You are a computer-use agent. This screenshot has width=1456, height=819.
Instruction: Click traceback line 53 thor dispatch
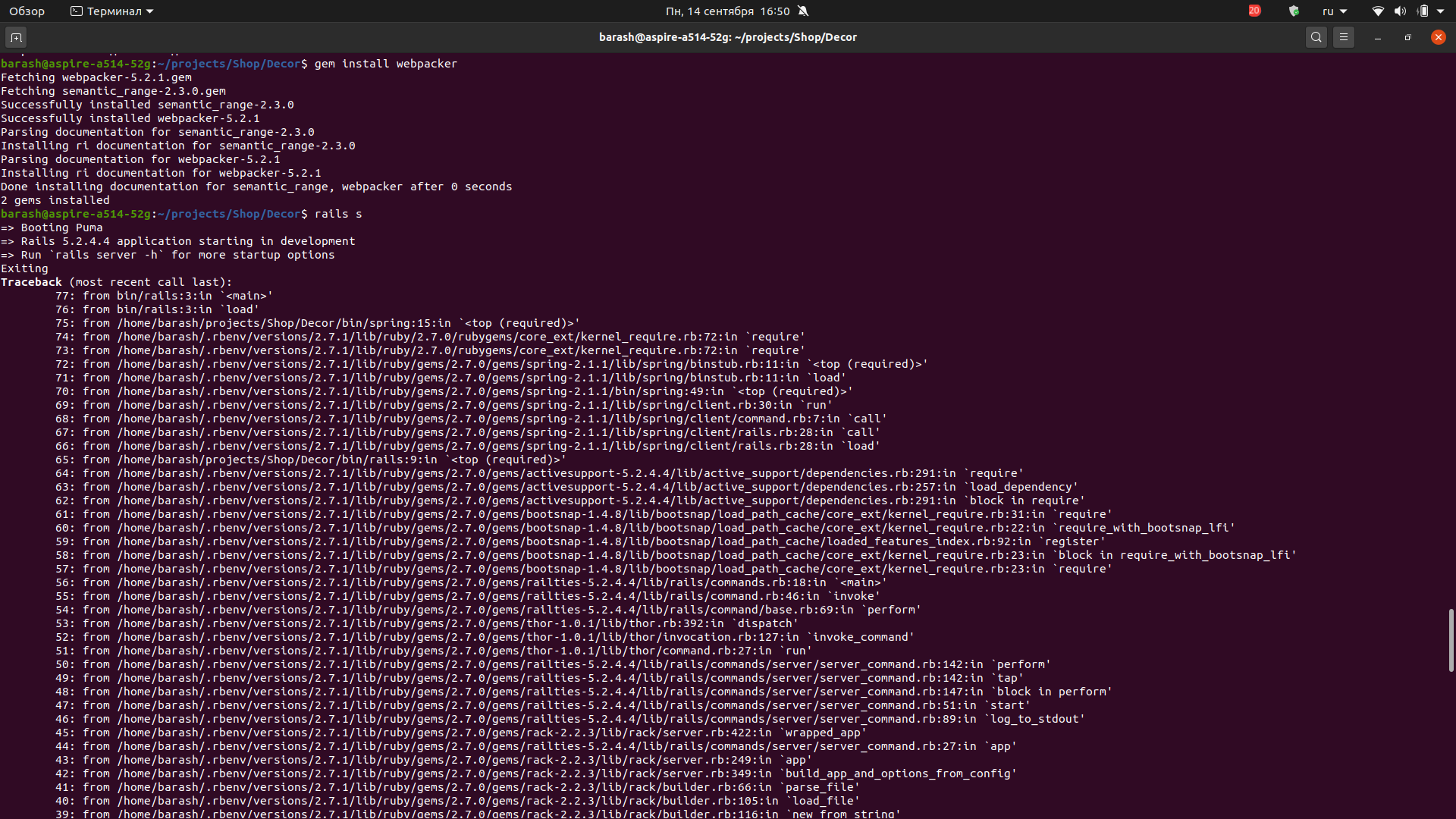[x=427, y=623]
